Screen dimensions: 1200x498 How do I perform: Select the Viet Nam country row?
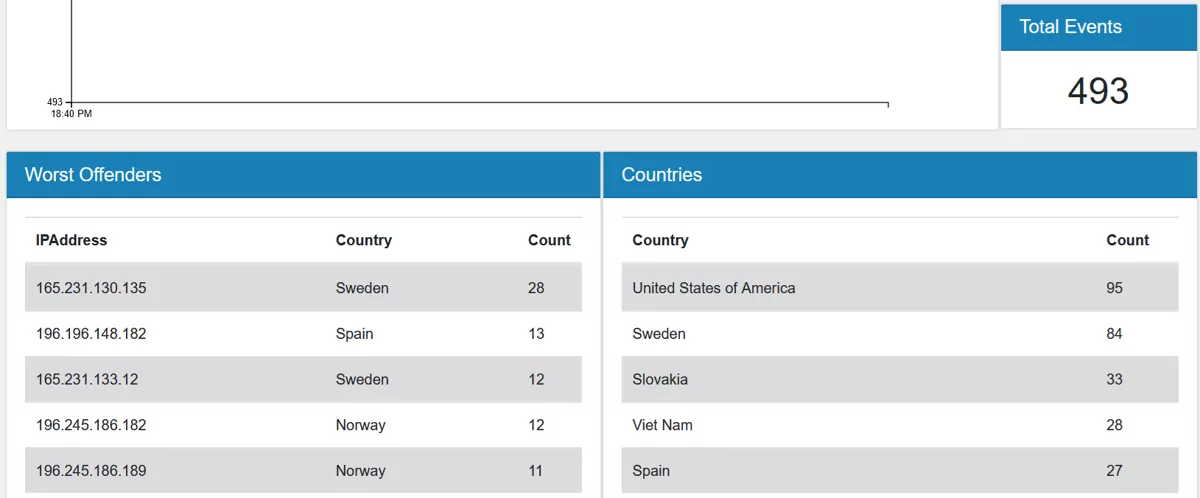(662, 425)
